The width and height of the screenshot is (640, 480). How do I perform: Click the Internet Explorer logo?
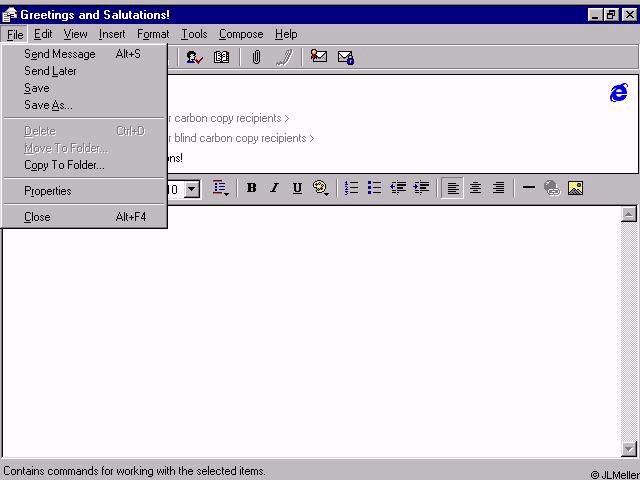[619, 93]
